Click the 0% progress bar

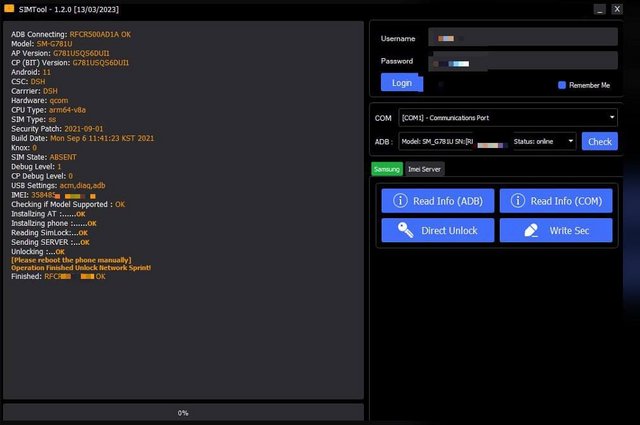(x=183, y=413)
